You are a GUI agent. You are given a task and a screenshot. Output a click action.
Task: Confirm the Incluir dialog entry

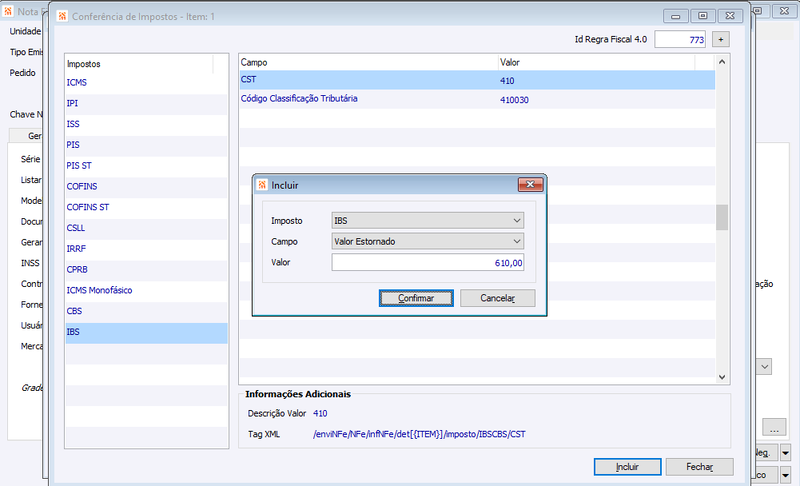(416, 298)
